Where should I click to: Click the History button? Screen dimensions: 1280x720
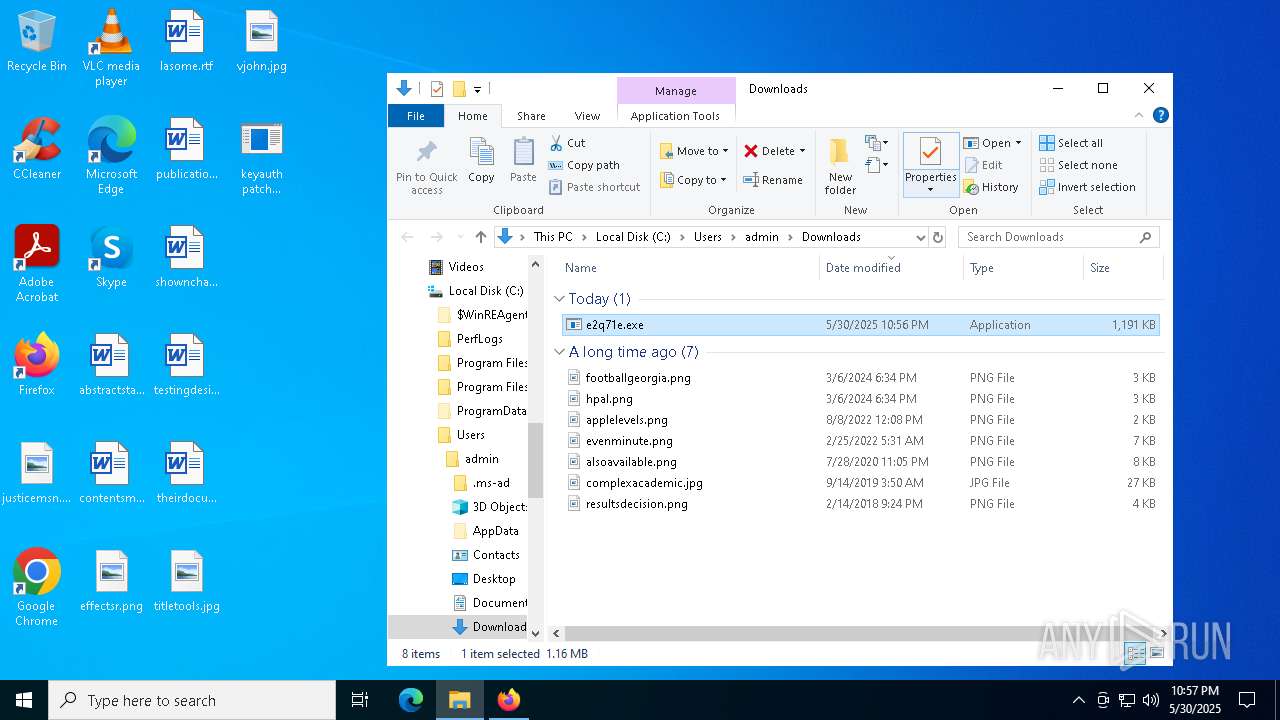pos(991,187)
